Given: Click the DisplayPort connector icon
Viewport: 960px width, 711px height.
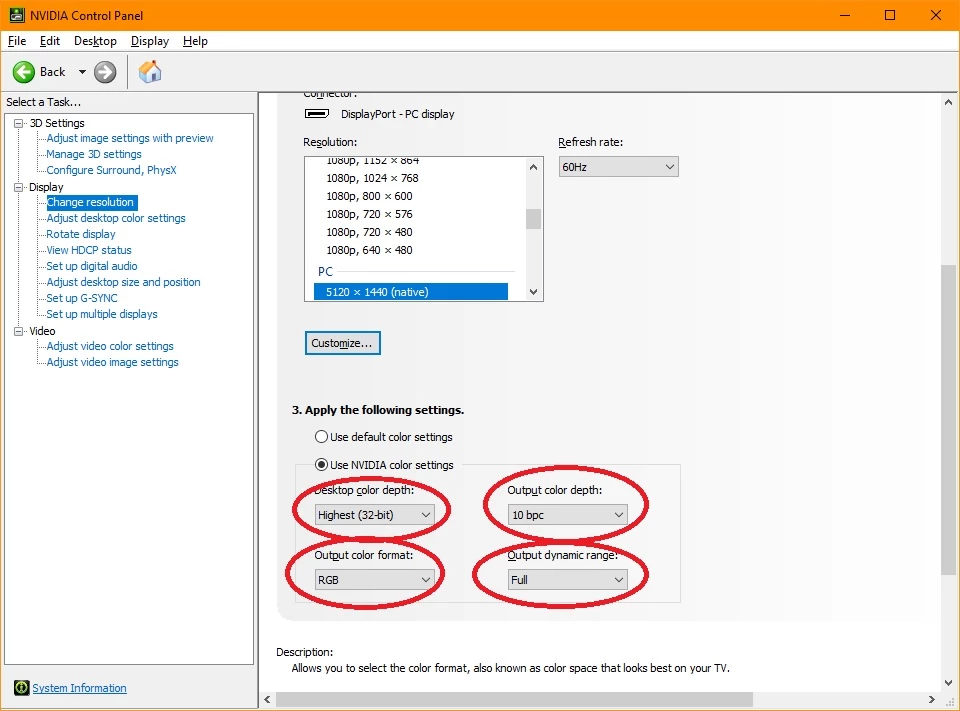Looking at the screenshot, I should (x=317, y=114).
